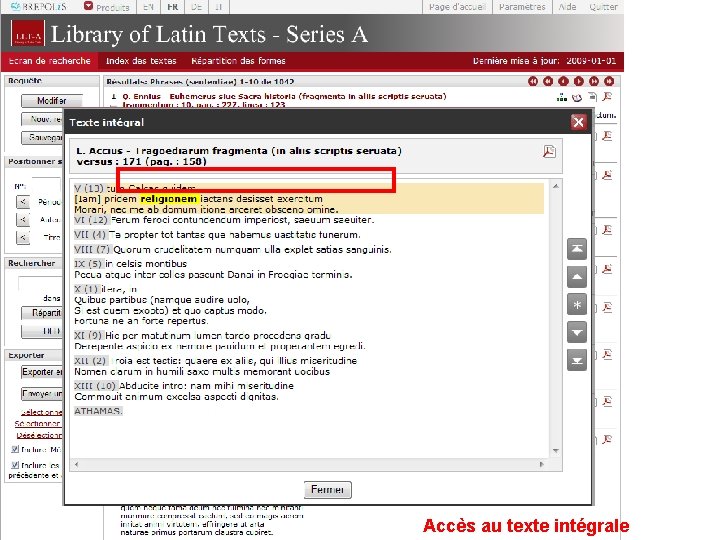Jump to top of text button
The height and width of the screenshot is (540, 720).
coord(577,249)
